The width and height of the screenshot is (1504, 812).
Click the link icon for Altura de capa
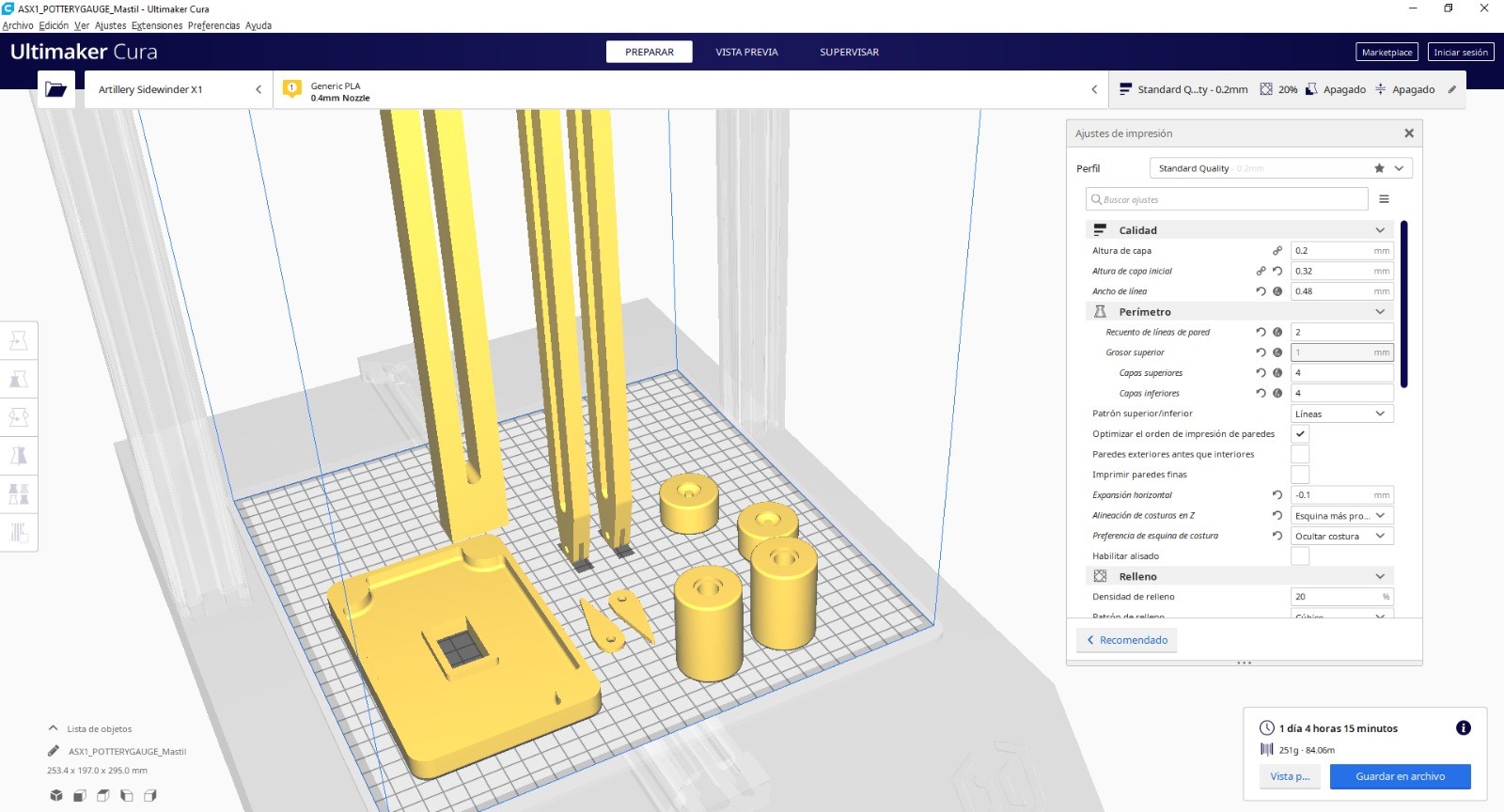[1277, 251]
